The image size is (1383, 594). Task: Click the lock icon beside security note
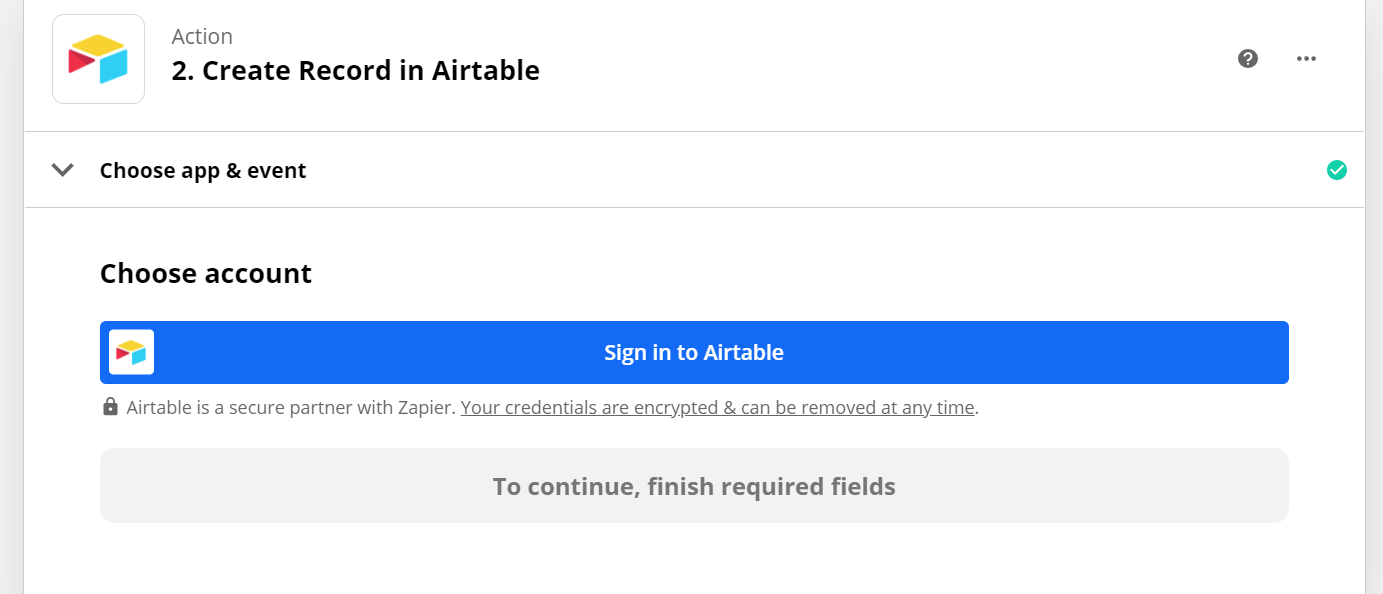point(111,407)
